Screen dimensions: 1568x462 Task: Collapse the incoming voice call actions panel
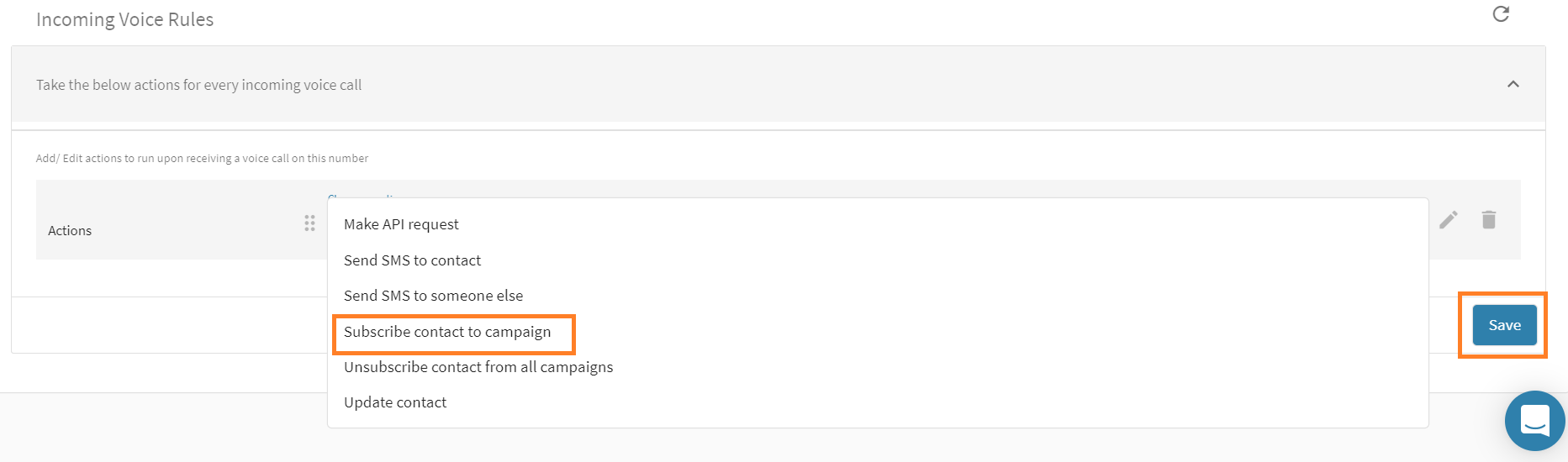click(1513, 84)
